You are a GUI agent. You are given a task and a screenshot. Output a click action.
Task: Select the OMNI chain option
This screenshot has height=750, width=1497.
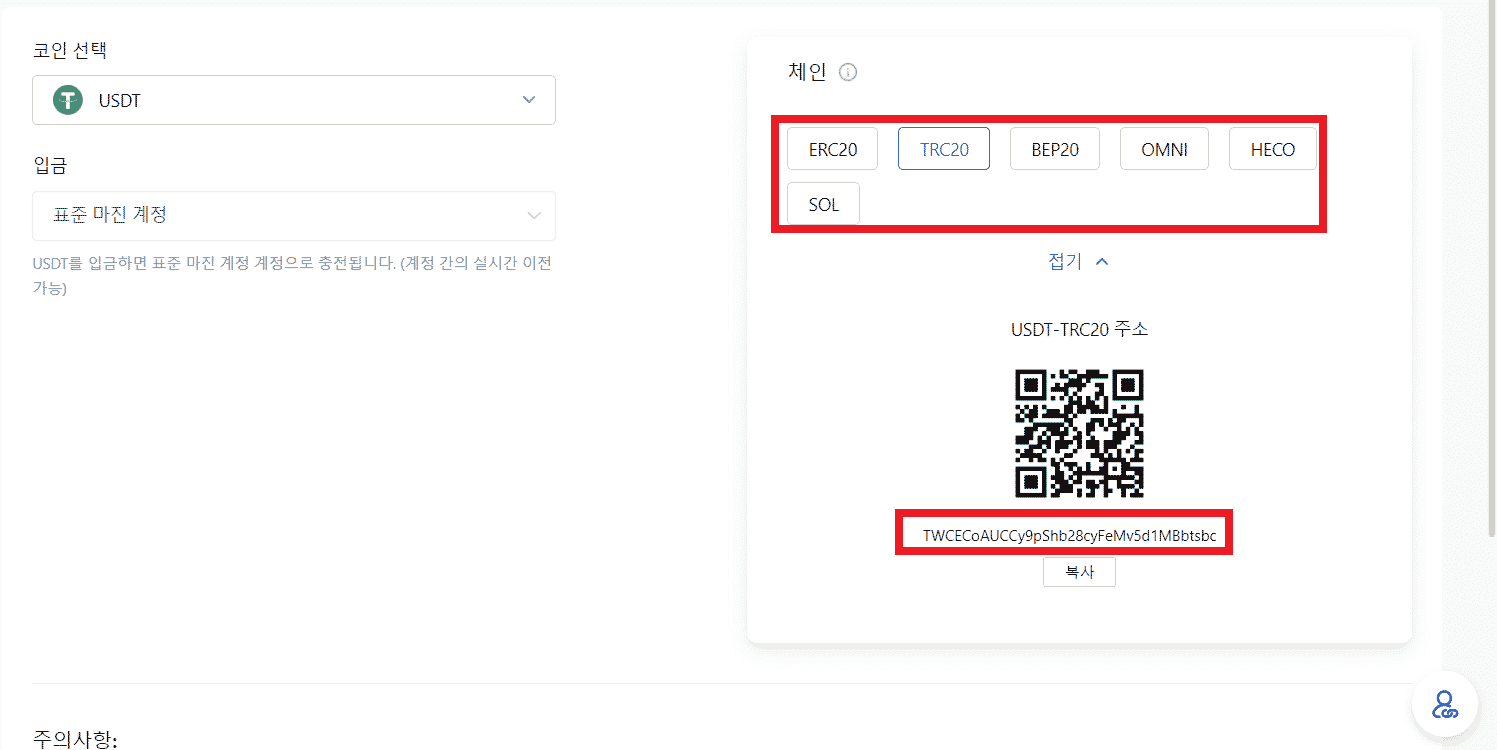[x=1164, y=148]
